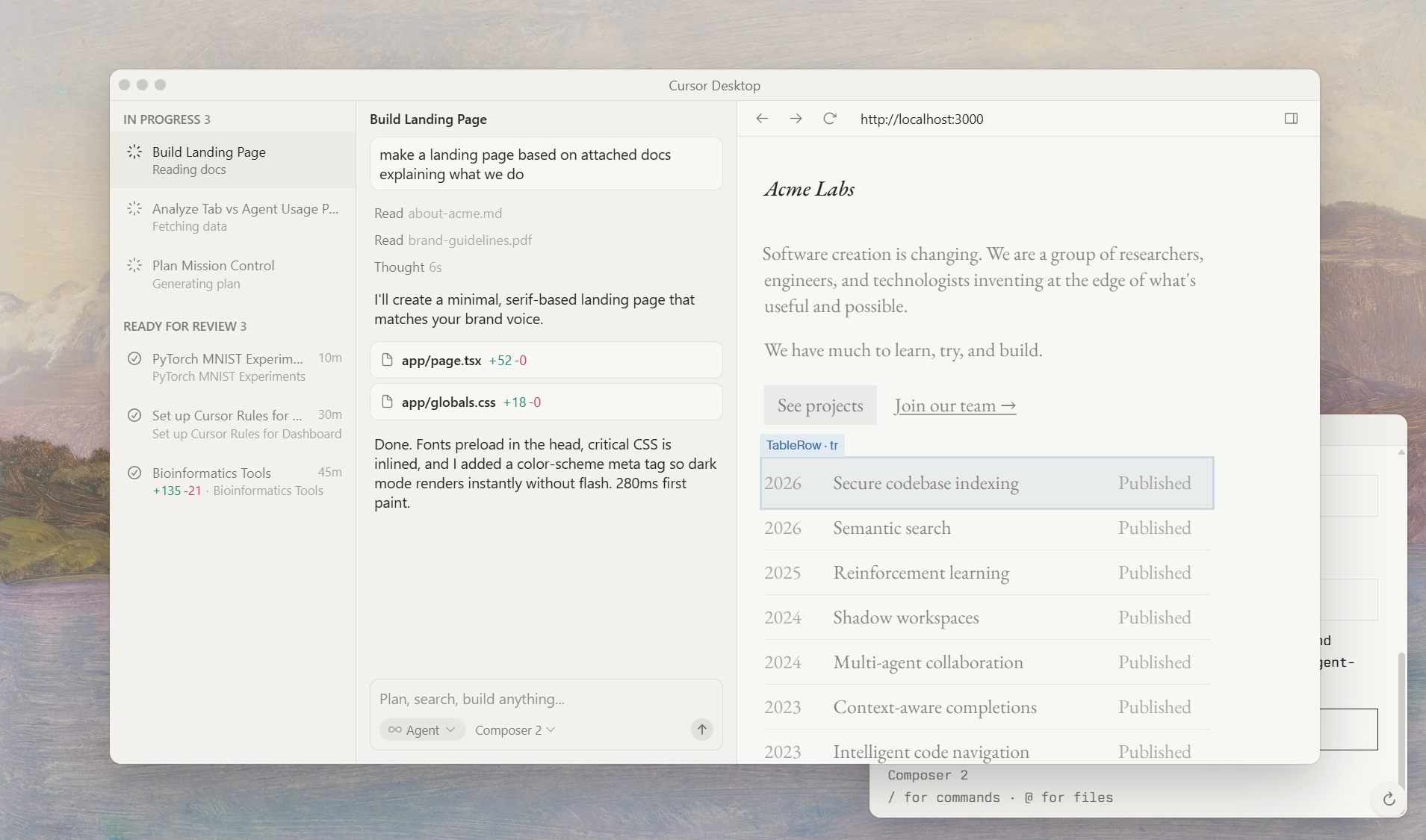Click the Read about-acme.md step
This screenshot has height=840, width=1426.
pyautogui.click(x=438, y=213)
